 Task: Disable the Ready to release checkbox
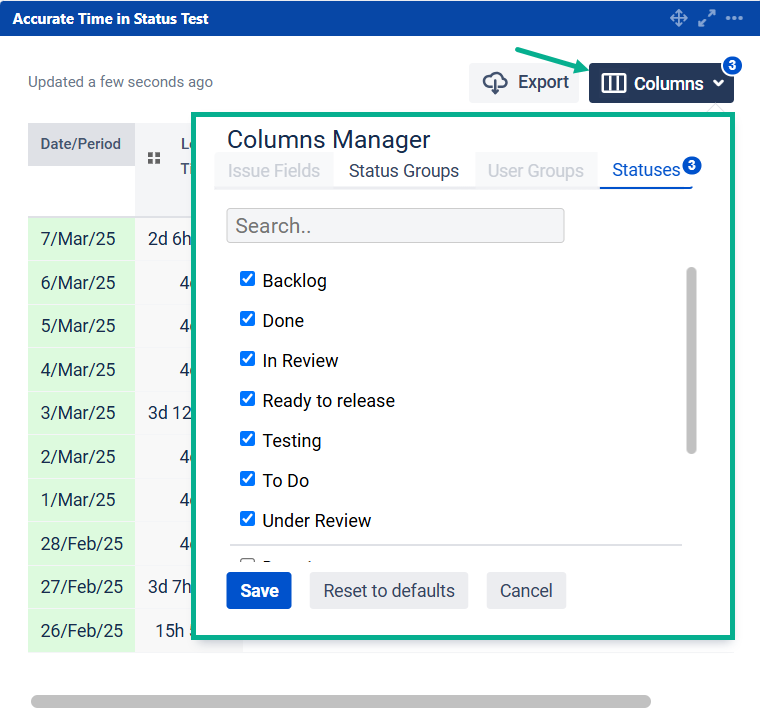[x=248, y=400]
